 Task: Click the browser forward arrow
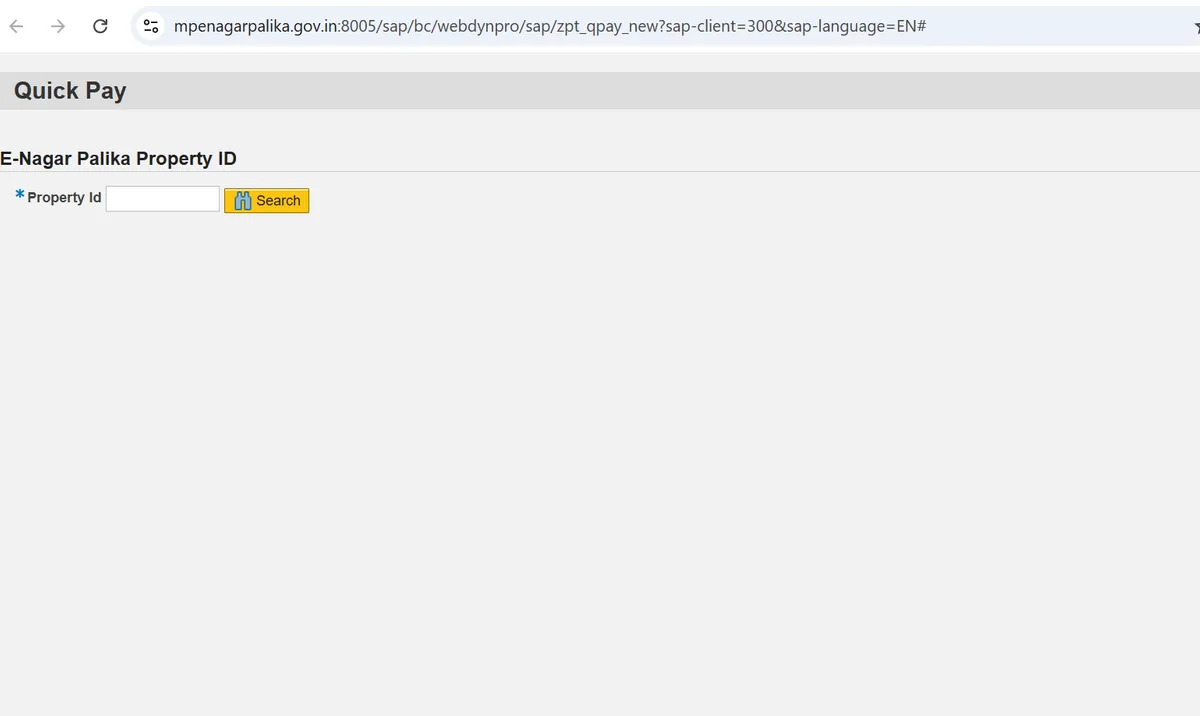[x=58, y=26]
